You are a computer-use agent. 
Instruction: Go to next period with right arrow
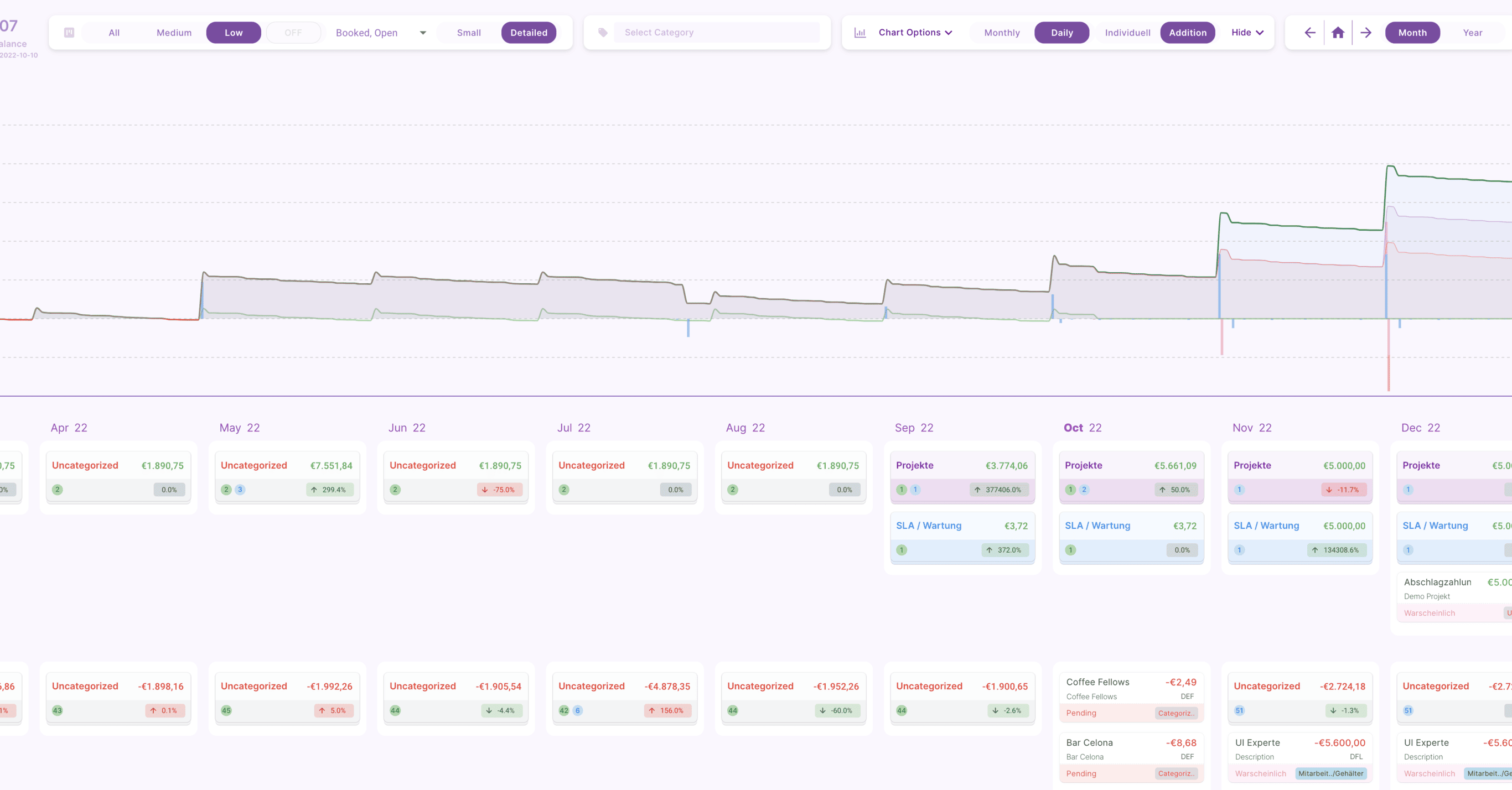pyautogui.click(x=1366, y=33)
